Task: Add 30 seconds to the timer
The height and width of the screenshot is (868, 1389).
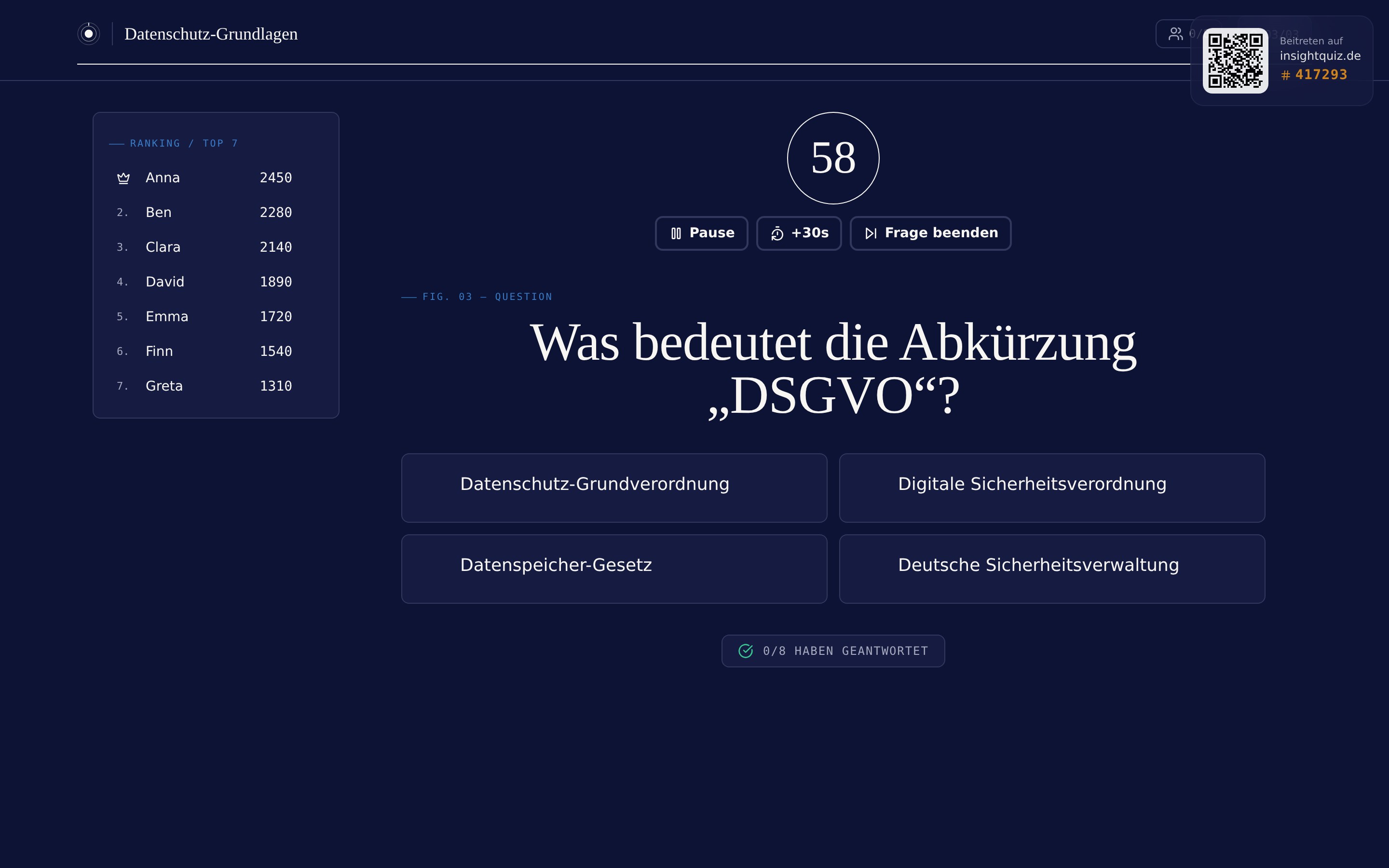Action: pos(798,233)
